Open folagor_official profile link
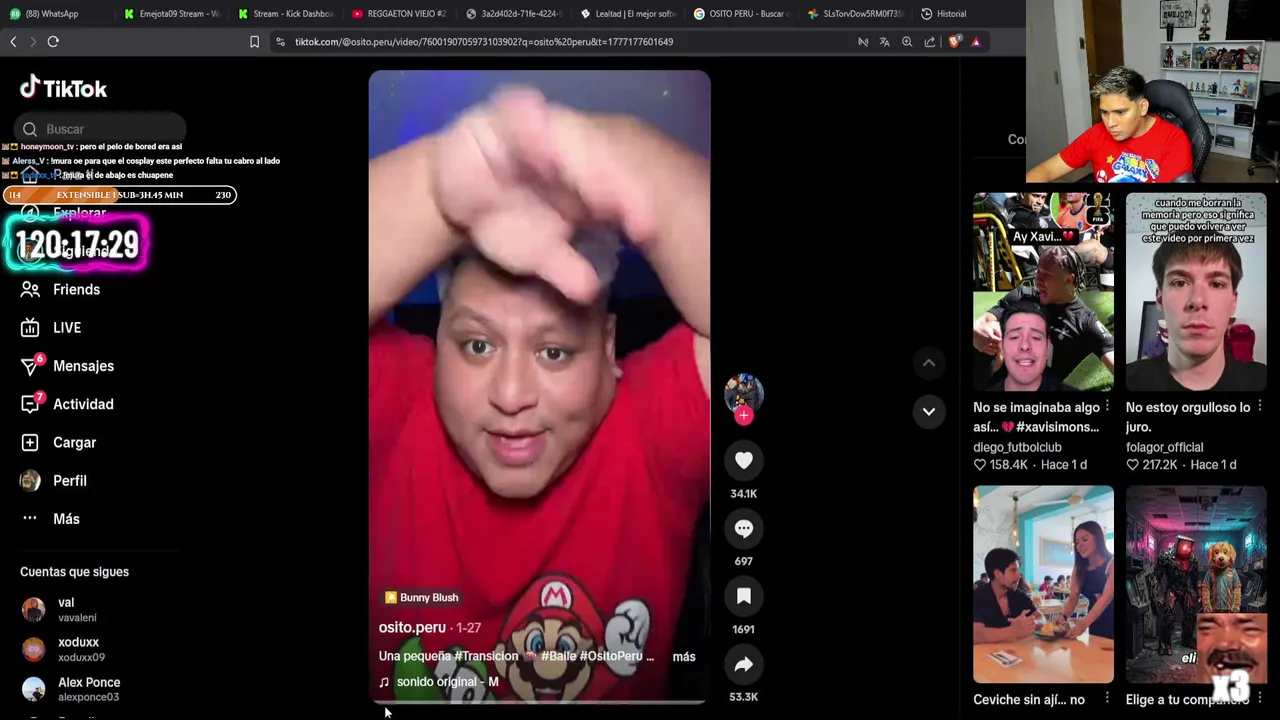Screen dimensions: 1280x720 (1164, 447)
